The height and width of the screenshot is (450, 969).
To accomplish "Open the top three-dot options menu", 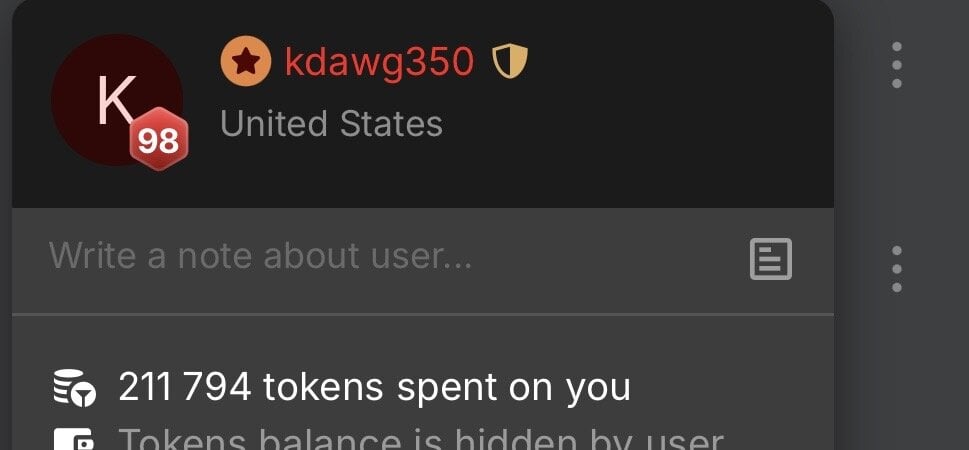I will click(x=897, y=65).
